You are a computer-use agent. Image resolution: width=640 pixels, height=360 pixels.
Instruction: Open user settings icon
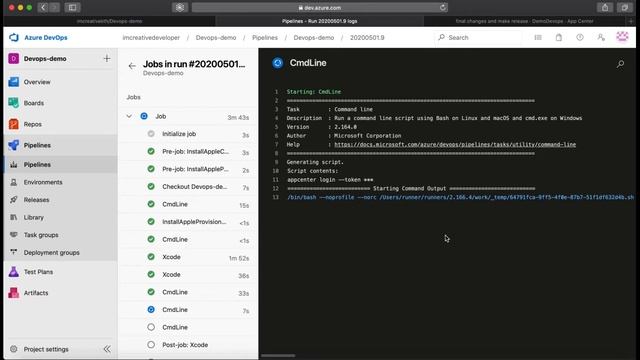[601, 38]
